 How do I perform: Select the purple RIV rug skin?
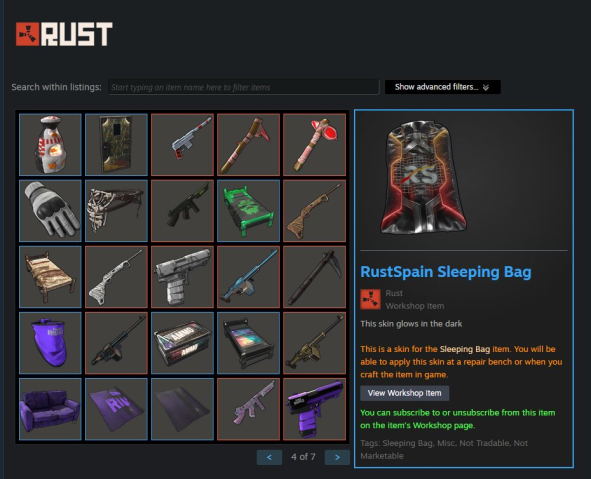pos(116,409)
